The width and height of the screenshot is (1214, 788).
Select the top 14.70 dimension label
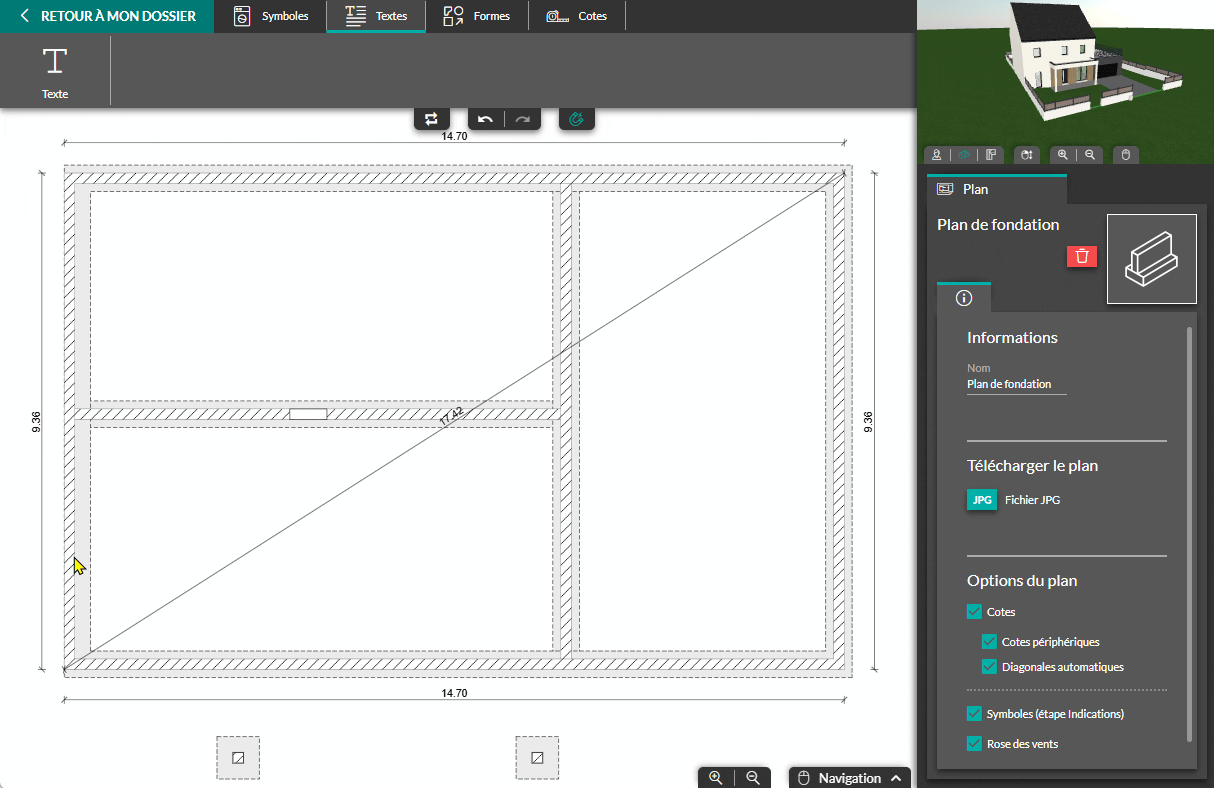click(x=454, y=136)
